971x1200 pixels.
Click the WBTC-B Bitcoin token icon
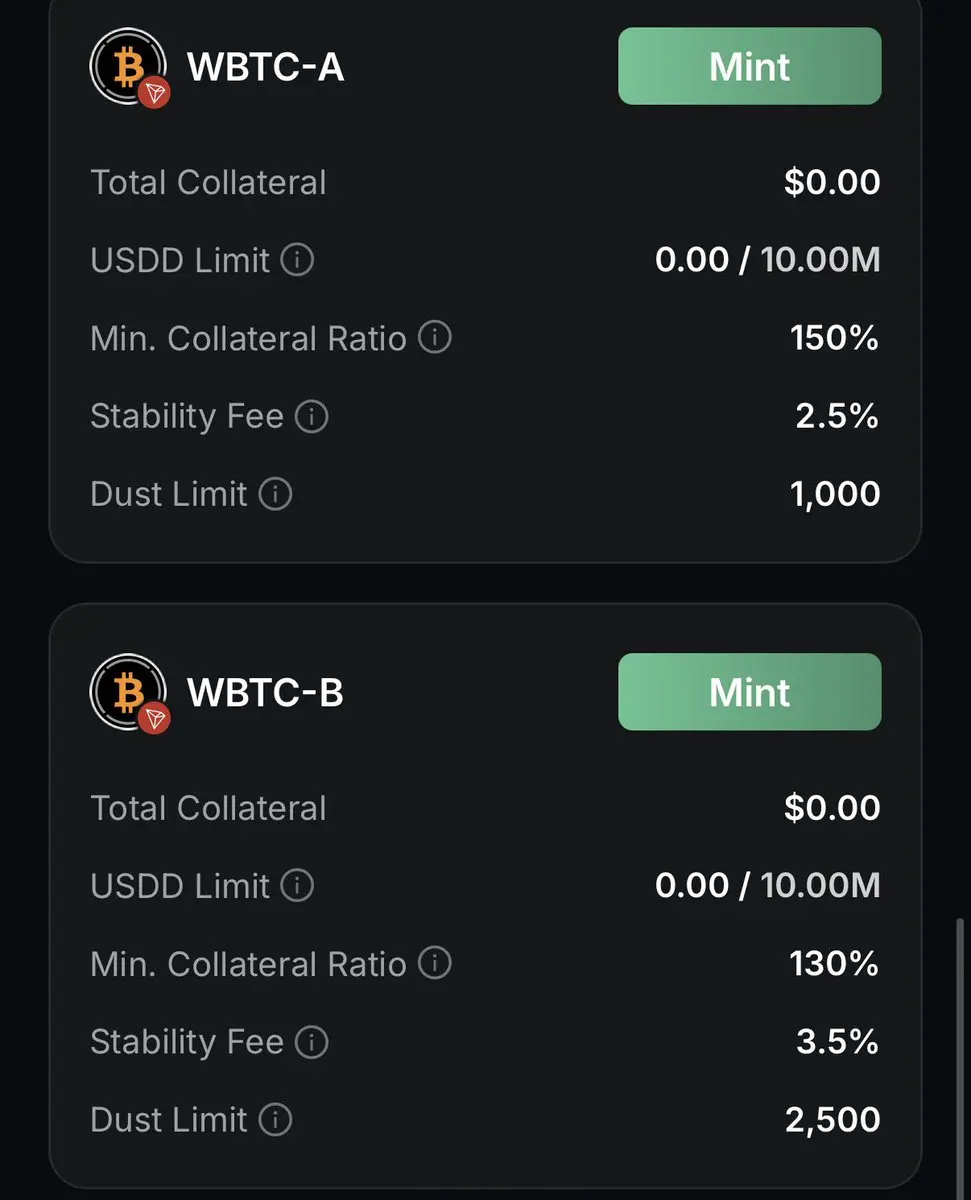click(127, 692)
